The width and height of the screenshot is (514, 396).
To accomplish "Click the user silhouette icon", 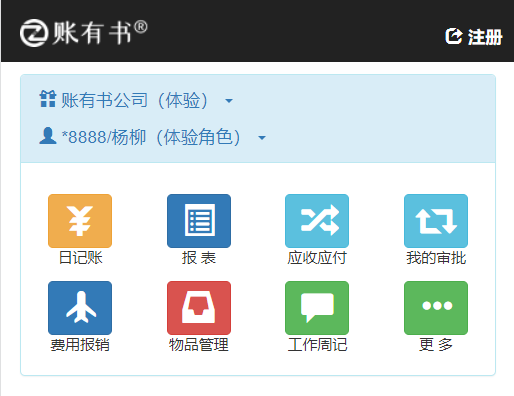I will (48, 136).
